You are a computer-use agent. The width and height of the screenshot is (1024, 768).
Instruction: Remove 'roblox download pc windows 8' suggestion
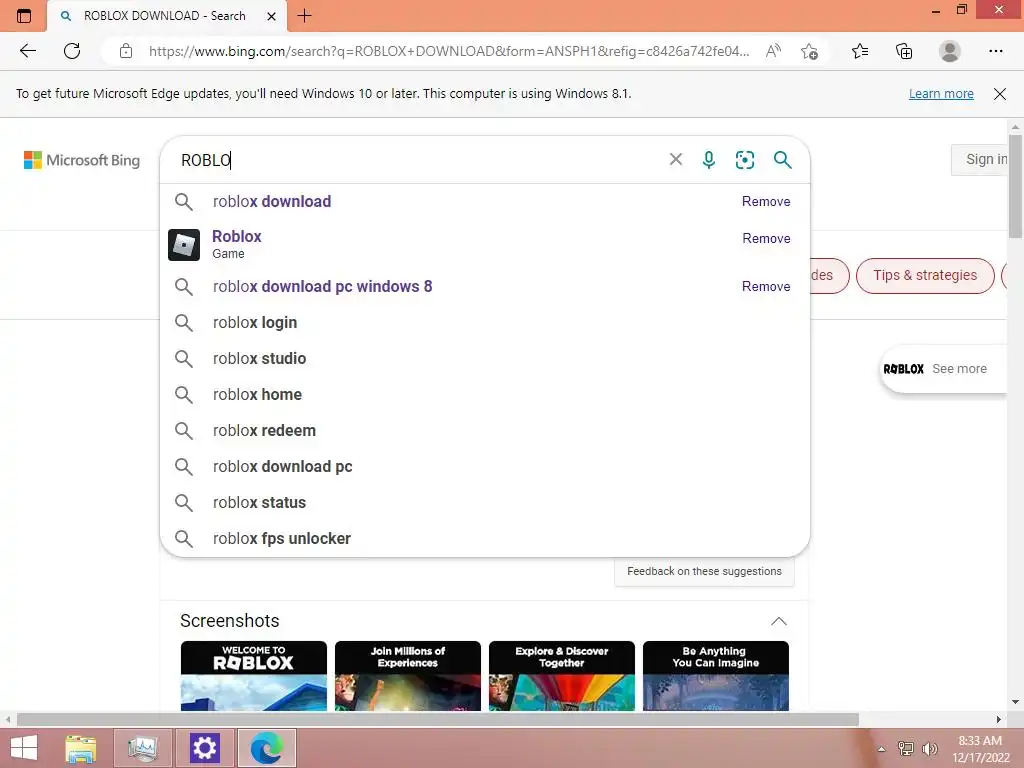766,286
